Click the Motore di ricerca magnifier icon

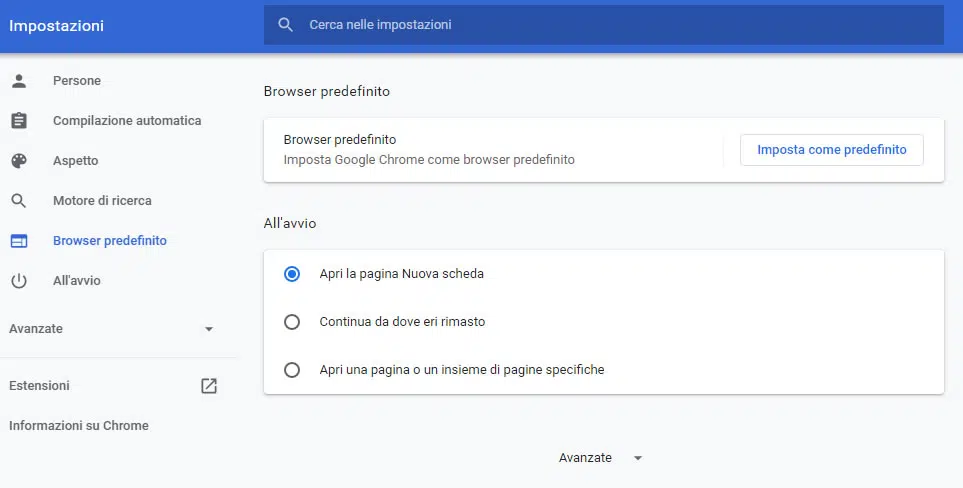(x=19, y=201)
